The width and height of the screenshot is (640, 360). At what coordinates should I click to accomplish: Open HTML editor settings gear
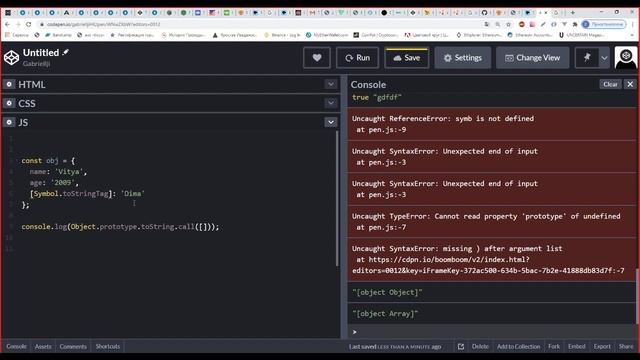pos(9,84)
